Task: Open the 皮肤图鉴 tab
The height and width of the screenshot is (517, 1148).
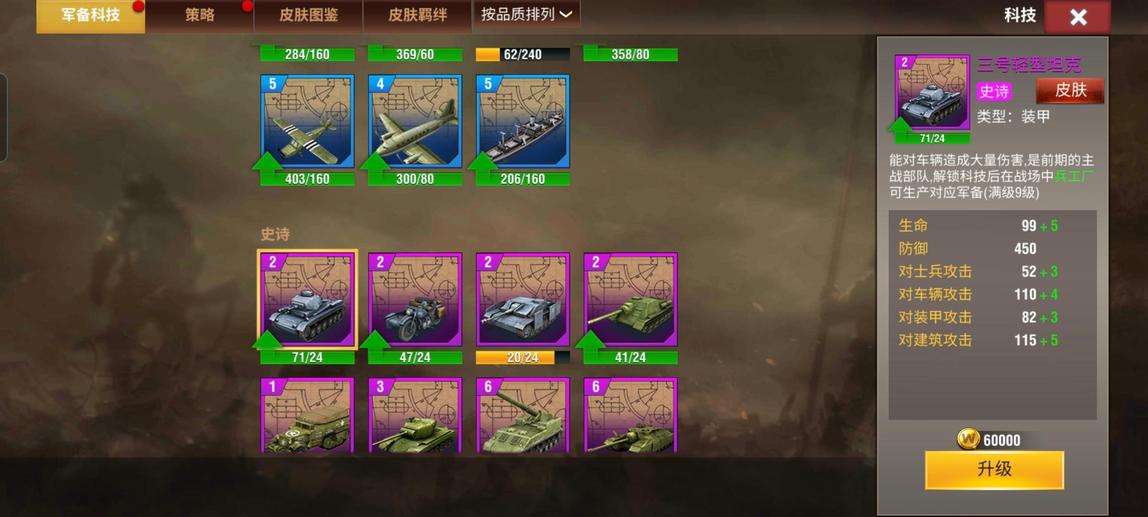Action: (308, 15)
